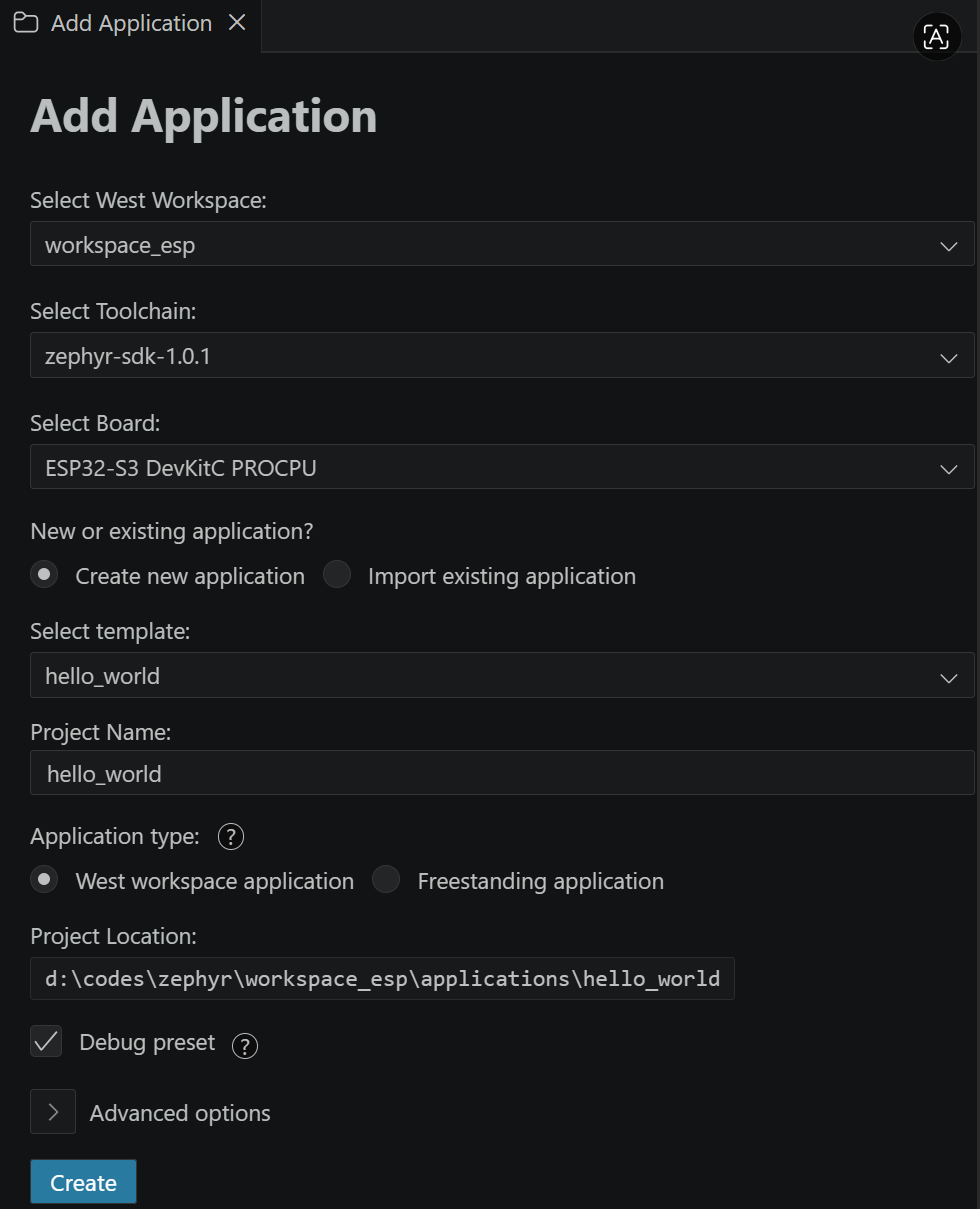980x1209 pixels.
Task: Click the Project Name input field
Action: (502, 773)
